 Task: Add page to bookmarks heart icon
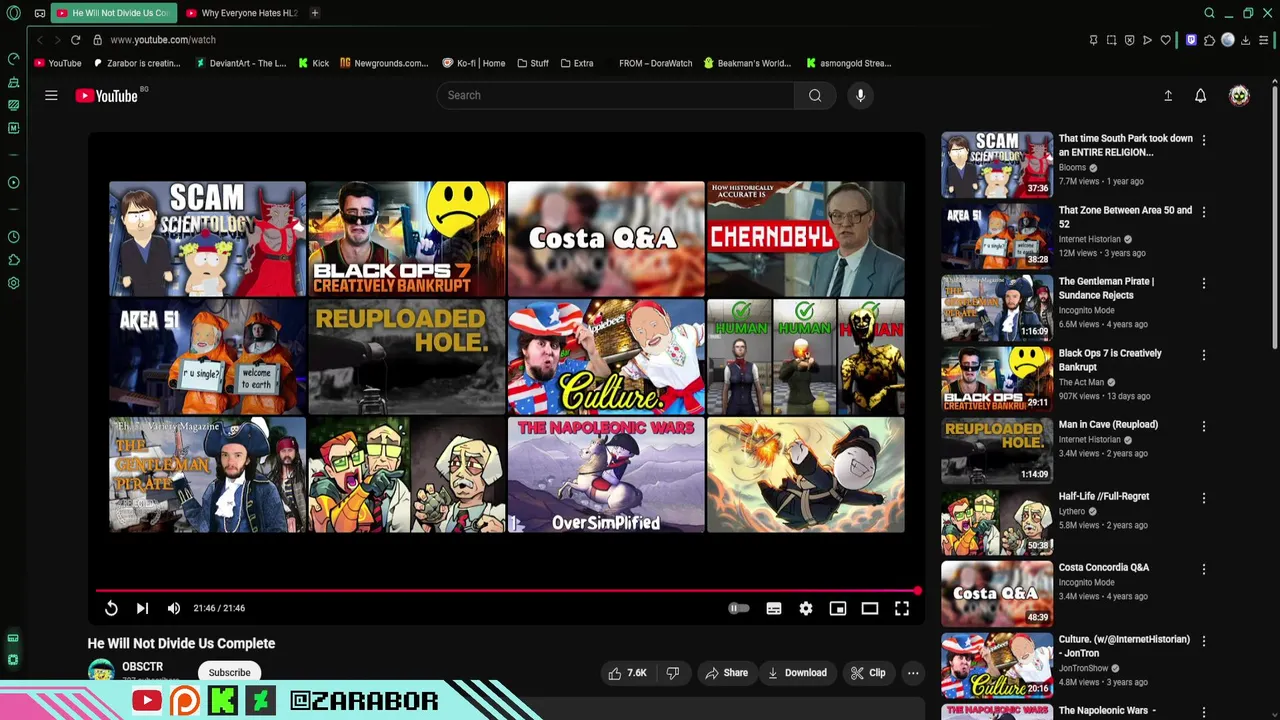tap(1165, 40)
